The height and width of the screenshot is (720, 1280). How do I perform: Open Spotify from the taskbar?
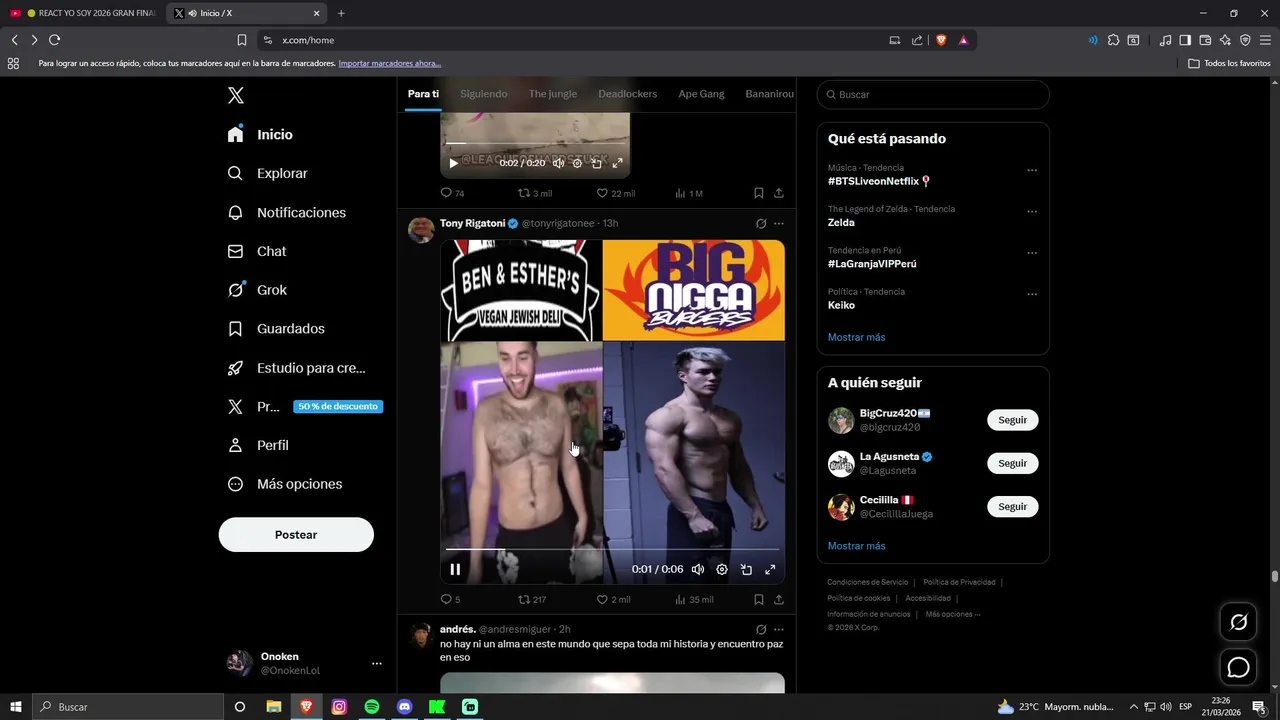click(x=372, y=707)
